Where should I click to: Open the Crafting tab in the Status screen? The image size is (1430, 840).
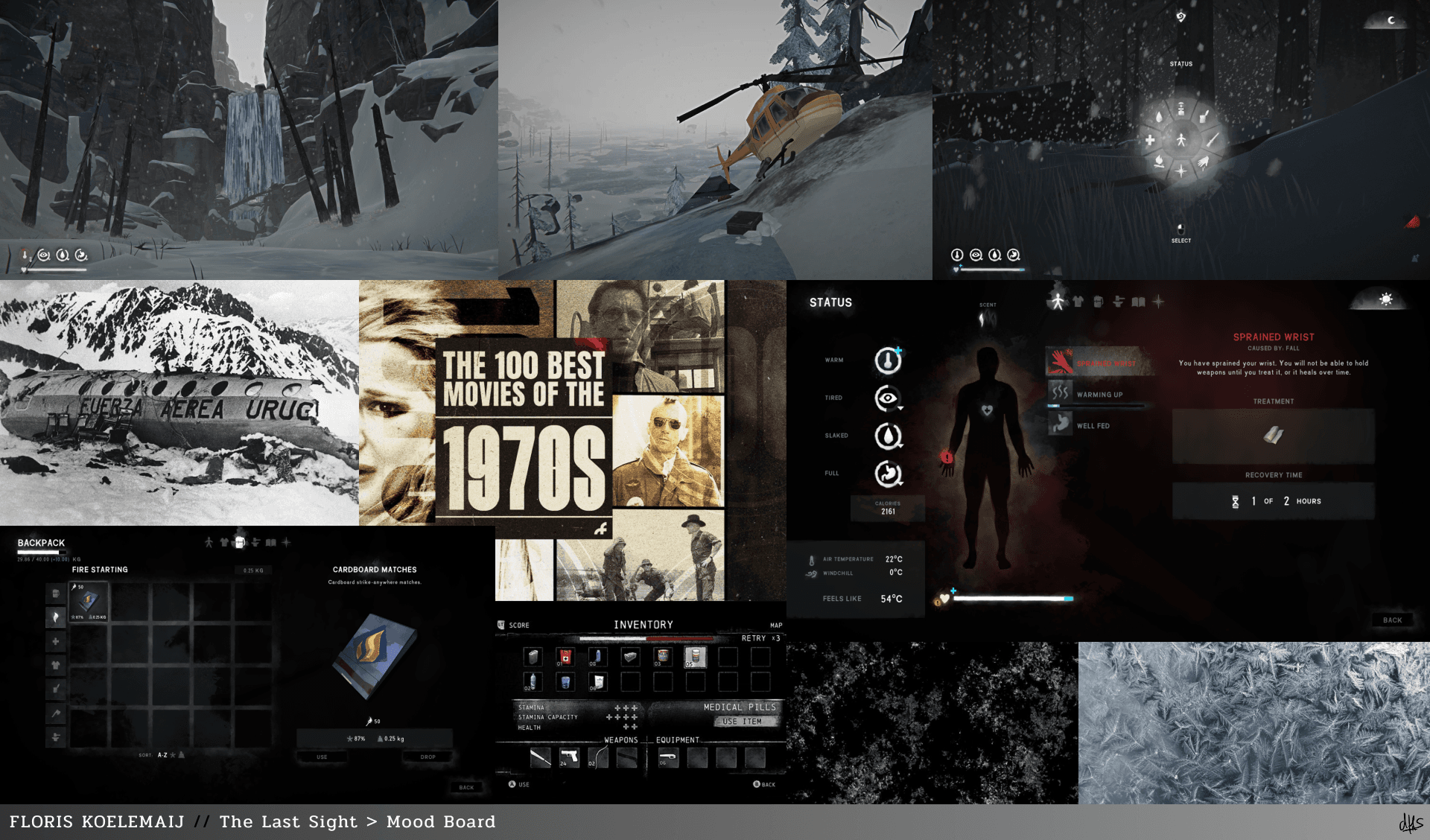[x=1118, y=302]
